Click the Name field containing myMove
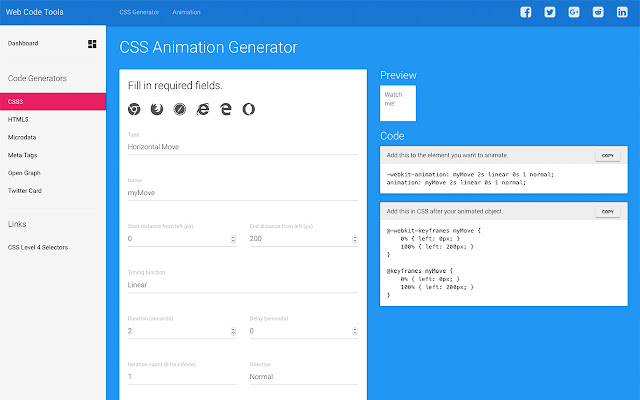Viewport: 640px width, 400px height. (243, 193)
